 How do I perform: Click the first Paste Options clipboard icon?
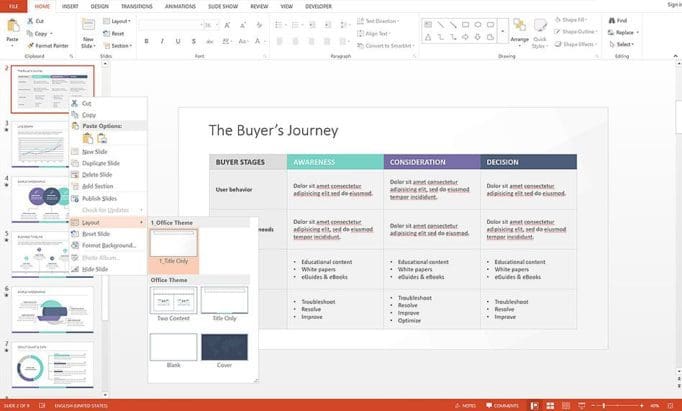coord(87,138)
